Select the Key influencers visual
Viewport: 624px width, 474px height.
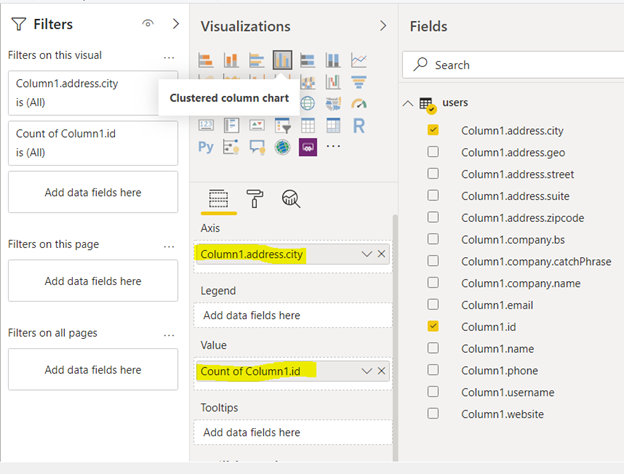(x=231, y=147)
